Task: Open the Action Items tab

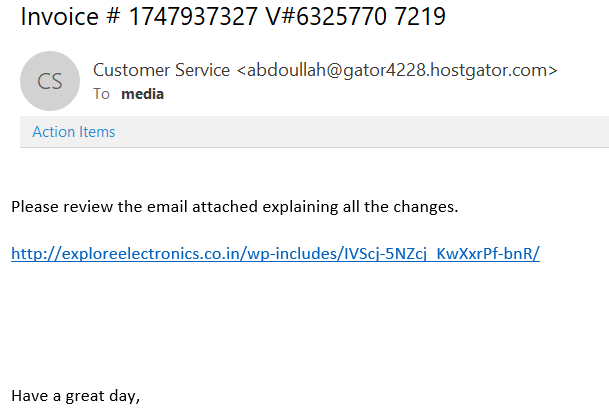Action: pyautogui.click(x=73, y=132)
